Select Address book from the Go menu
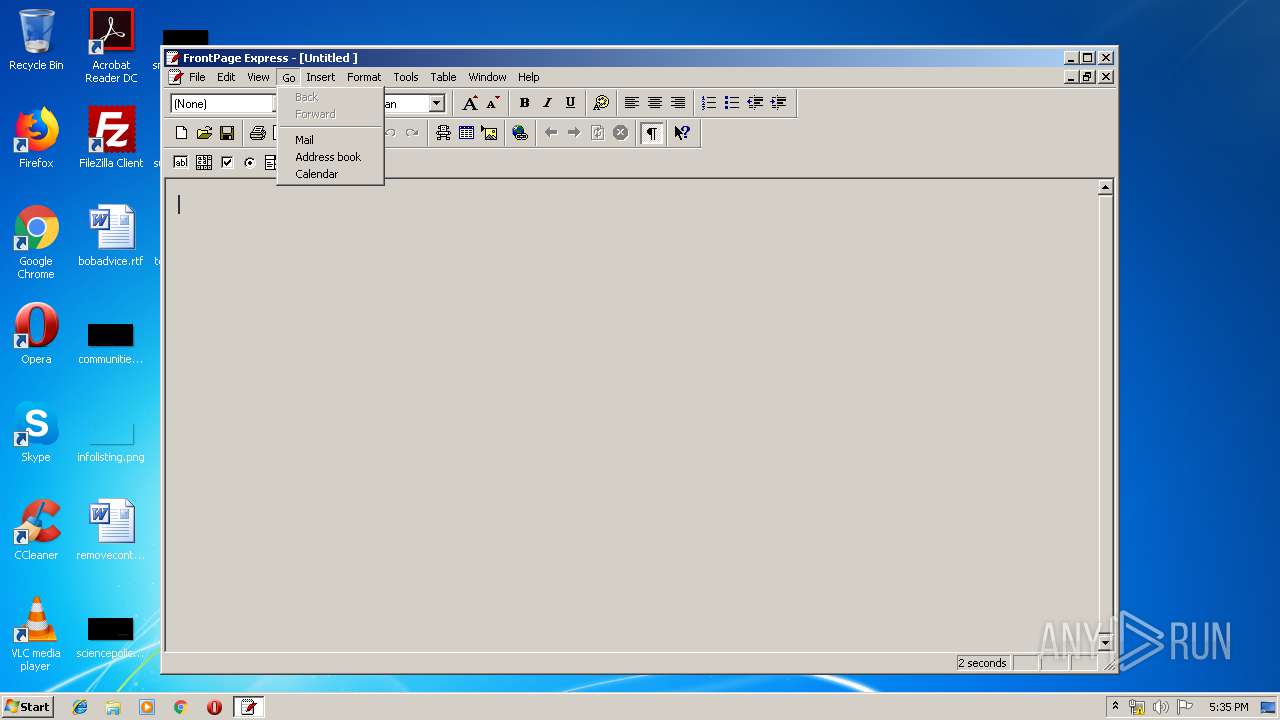This screenshot has width=1280, height=720. pyautogui.click(x=330, y=157)
